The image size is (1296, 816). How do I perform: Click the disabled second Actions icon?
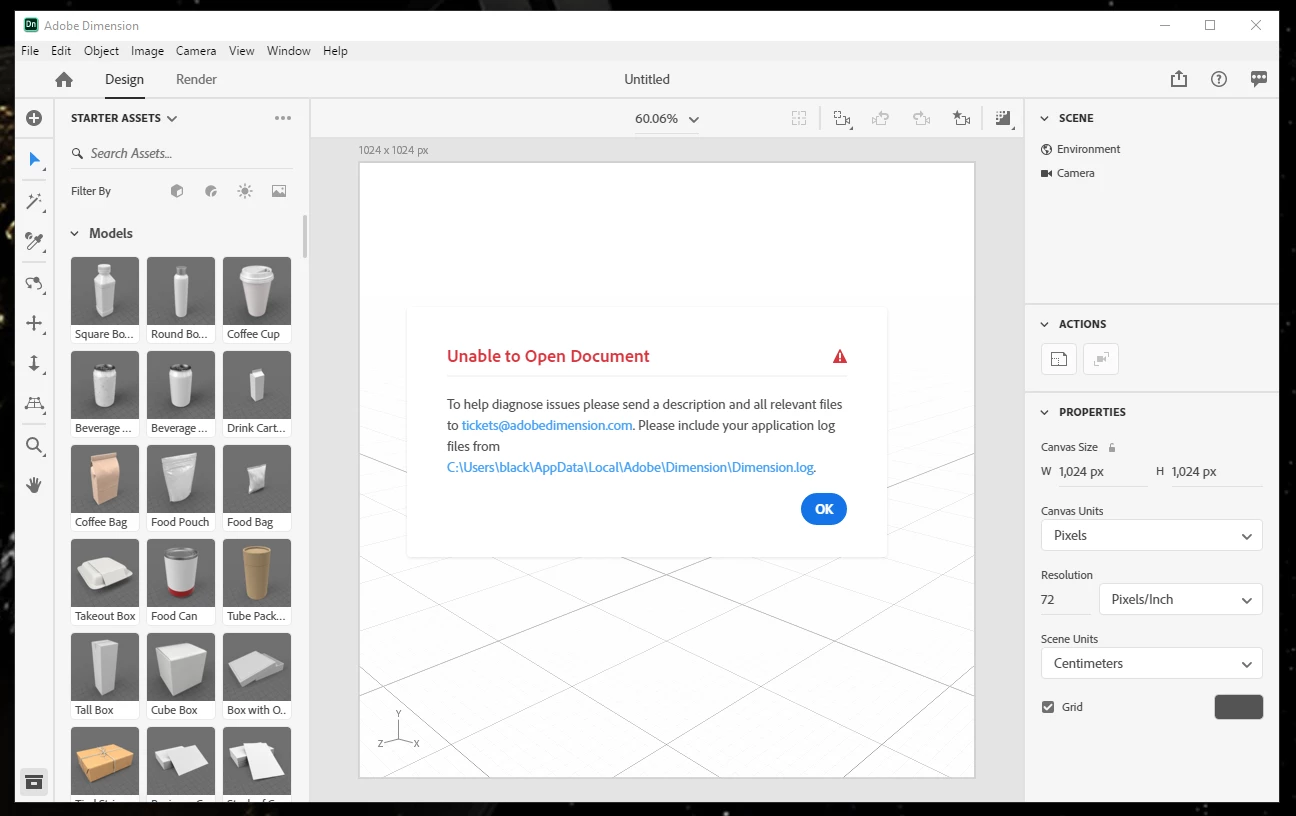[x=1101, y=359]
